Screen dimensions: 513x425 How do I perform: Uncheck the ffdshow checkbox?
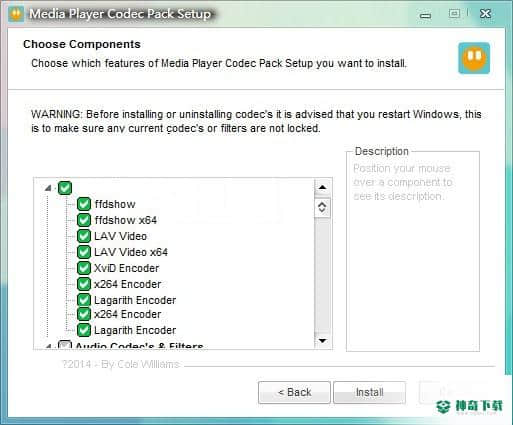(x=84, y=204)
